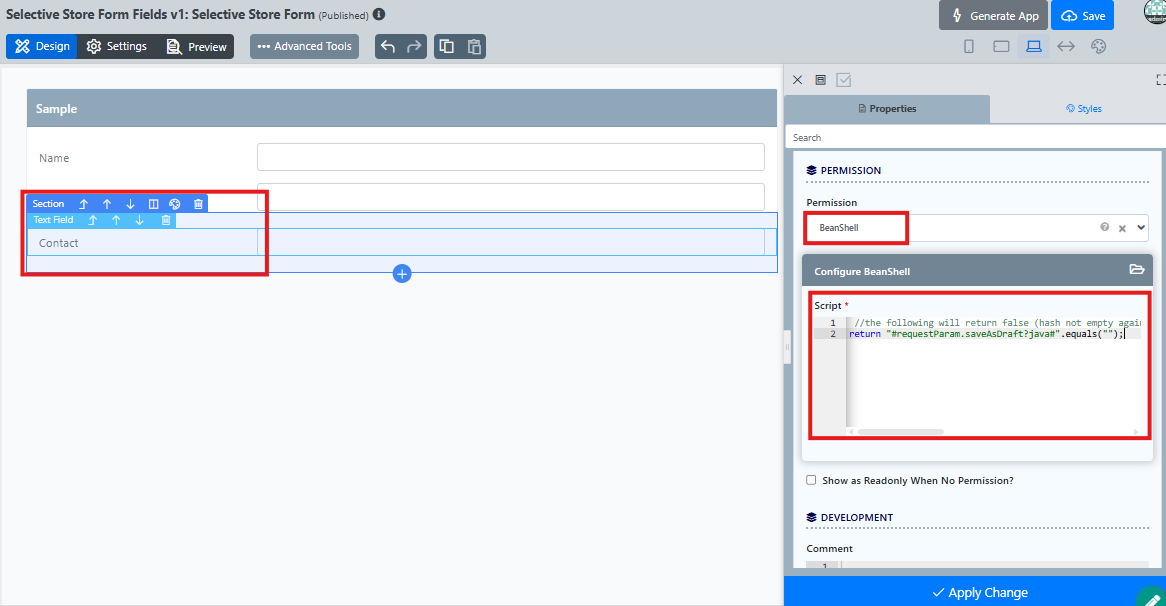Open the folder icon in Configure BeanShell

pyautogui.click(x=1136, y=269)
